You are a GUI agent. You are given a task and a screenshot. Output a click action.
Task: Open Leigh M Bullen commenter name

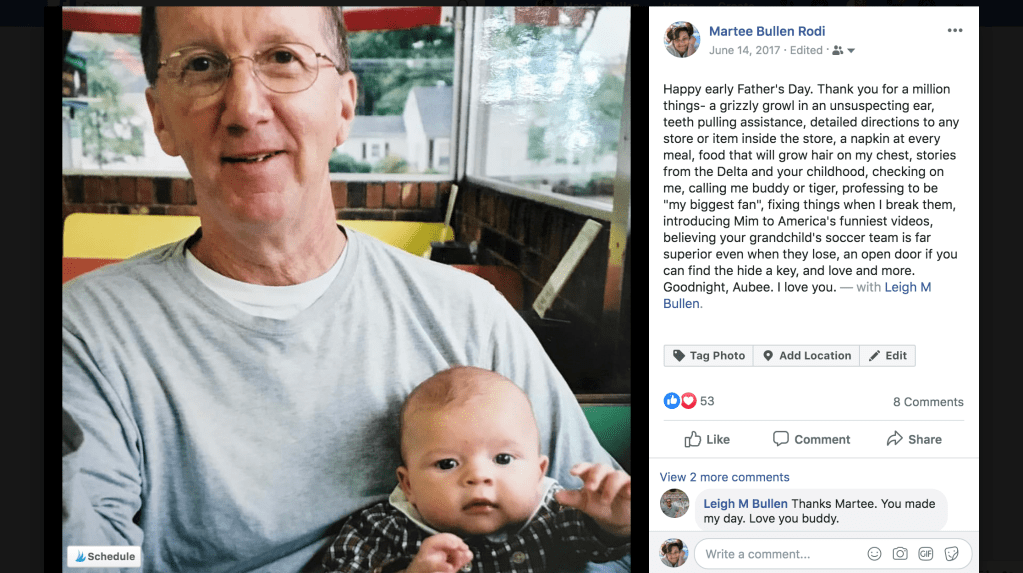(745, 504)
